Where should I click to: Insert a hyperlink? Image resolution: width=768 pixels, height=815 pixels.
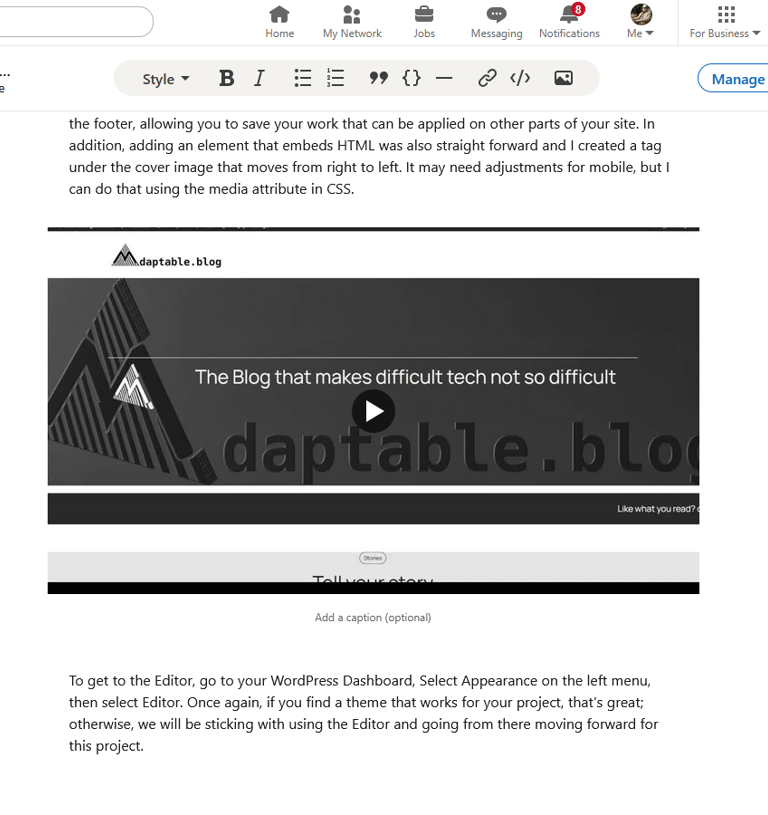coord(487,78)
